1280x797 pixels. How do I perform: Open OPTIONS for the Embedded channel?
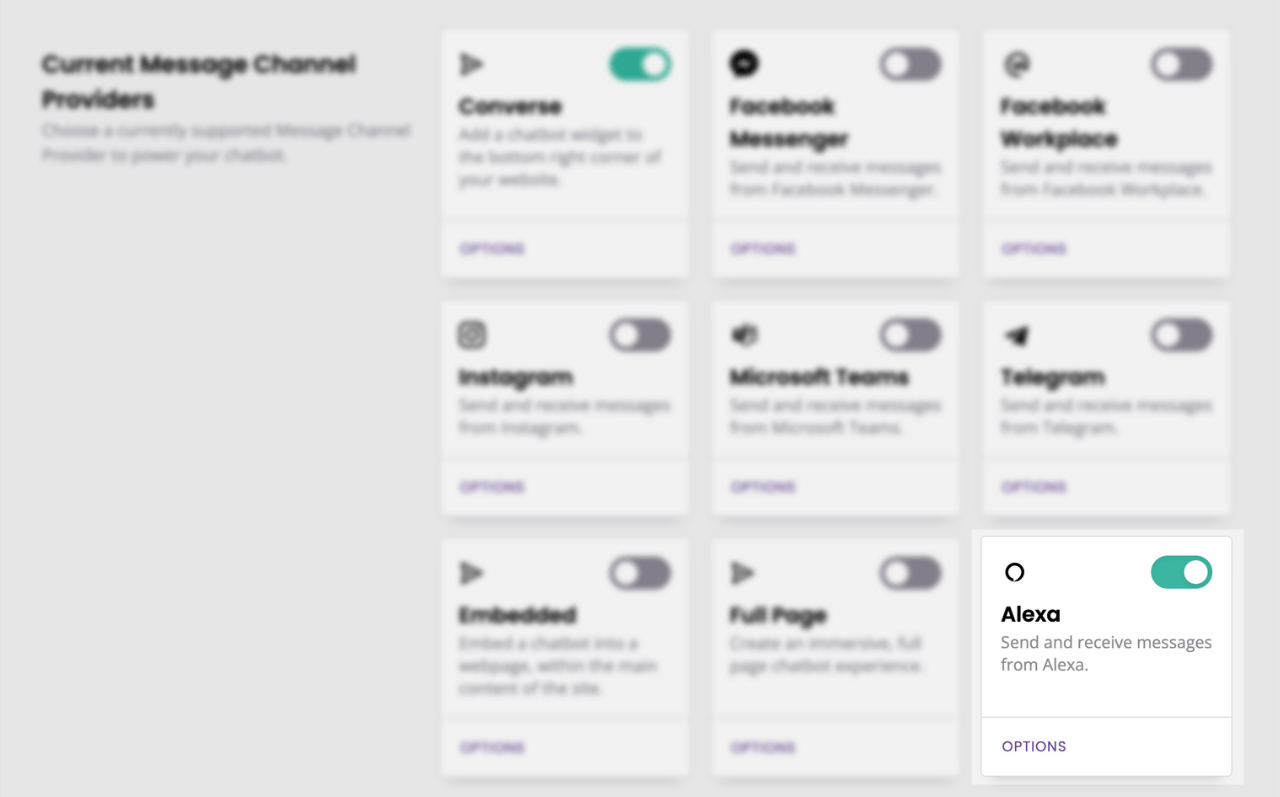point(492,747)
